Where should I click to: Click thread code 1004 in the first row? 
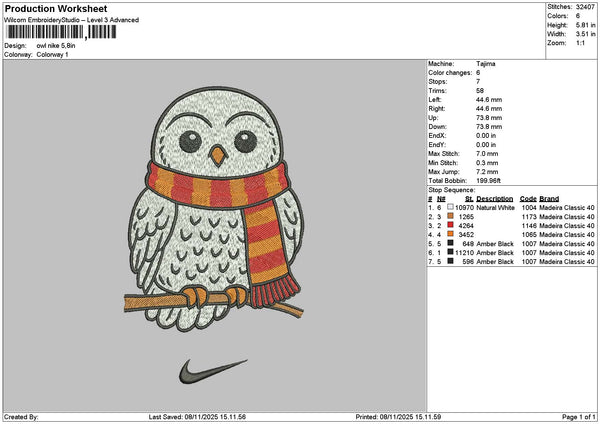coord(529,207)
